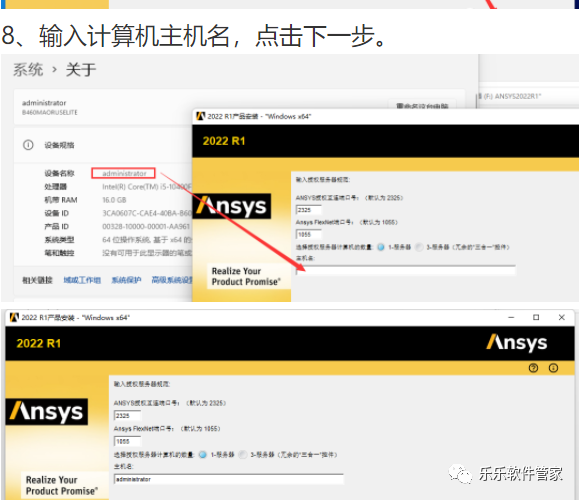
Task: Click the 相关链接 label
Action: (x=37, y=280)
